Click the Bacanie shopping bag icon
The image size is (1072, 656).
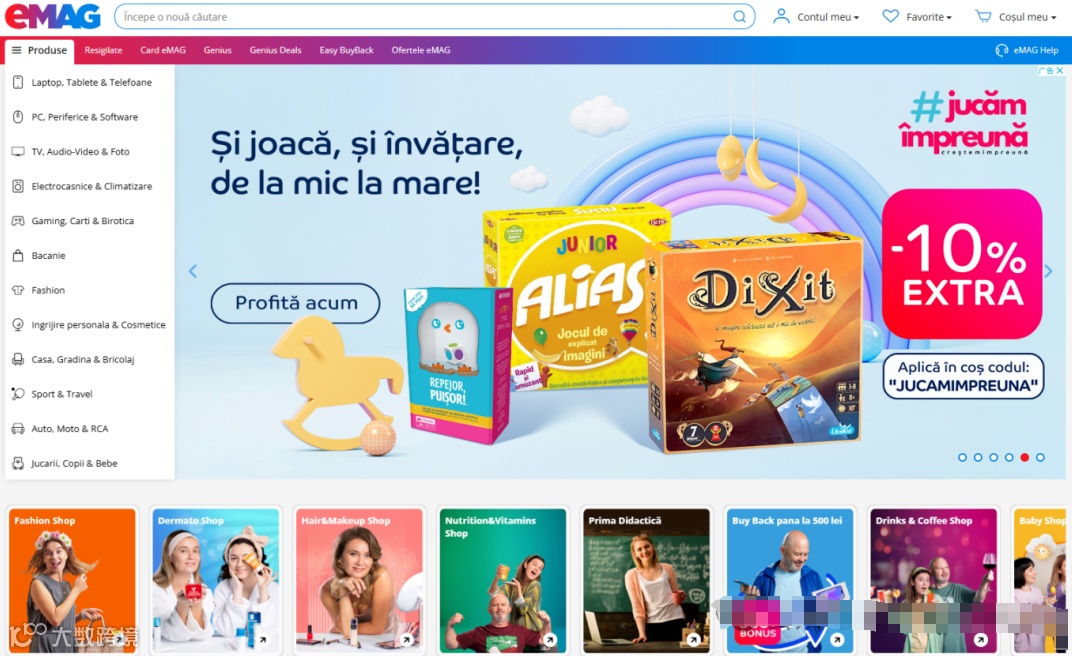(18, 256)
